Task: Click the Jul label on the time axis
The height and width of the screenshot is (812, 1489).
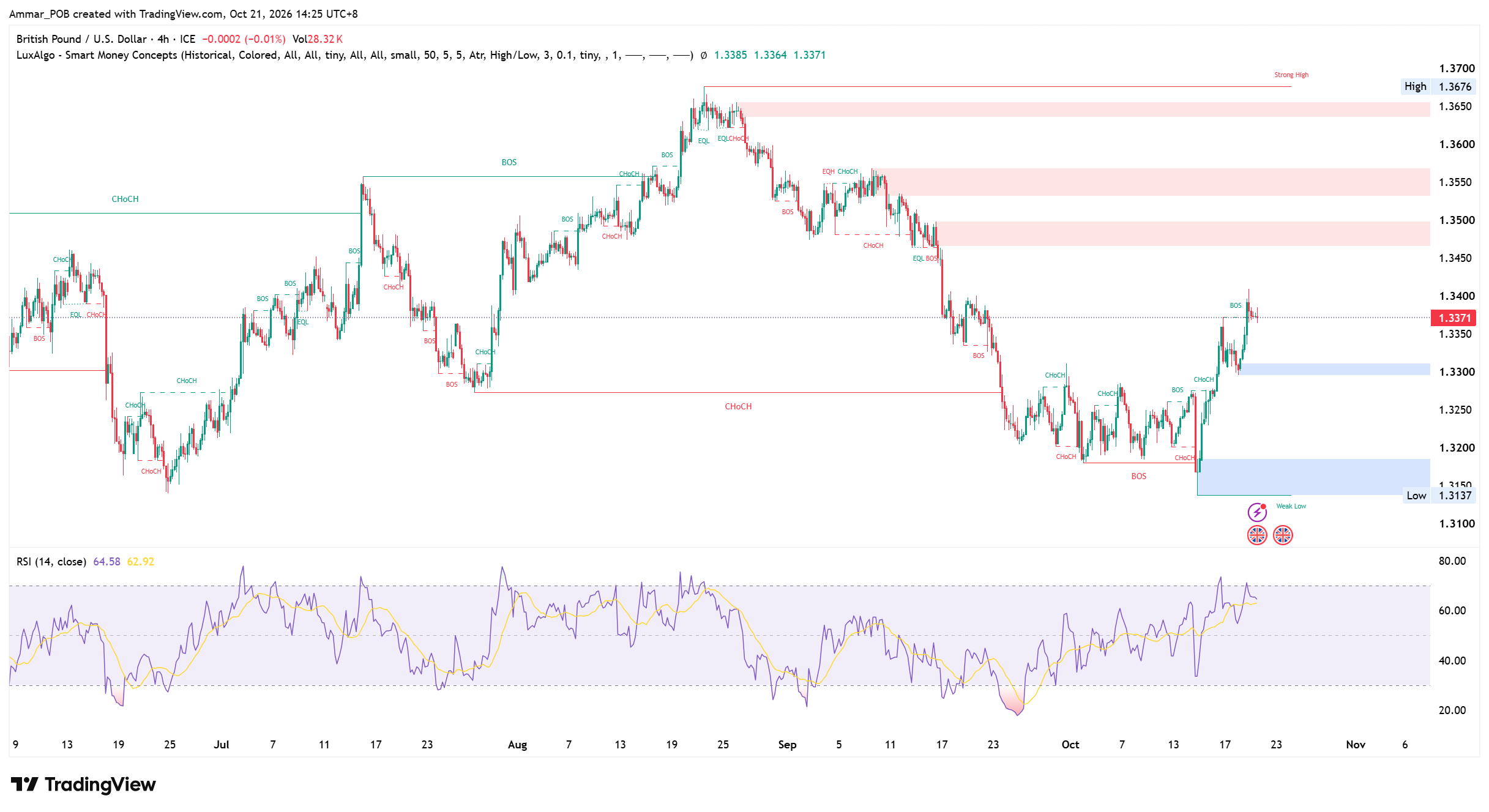Action: point(222,745)
